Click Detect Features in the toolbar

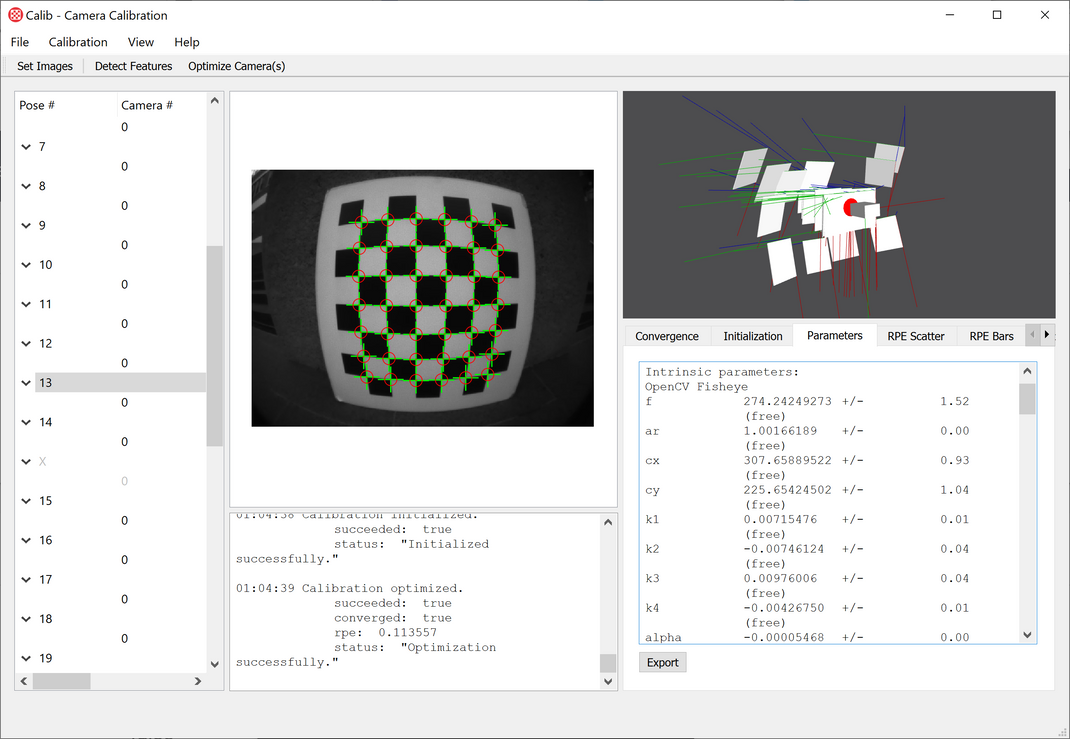click(x=133, y=65)
